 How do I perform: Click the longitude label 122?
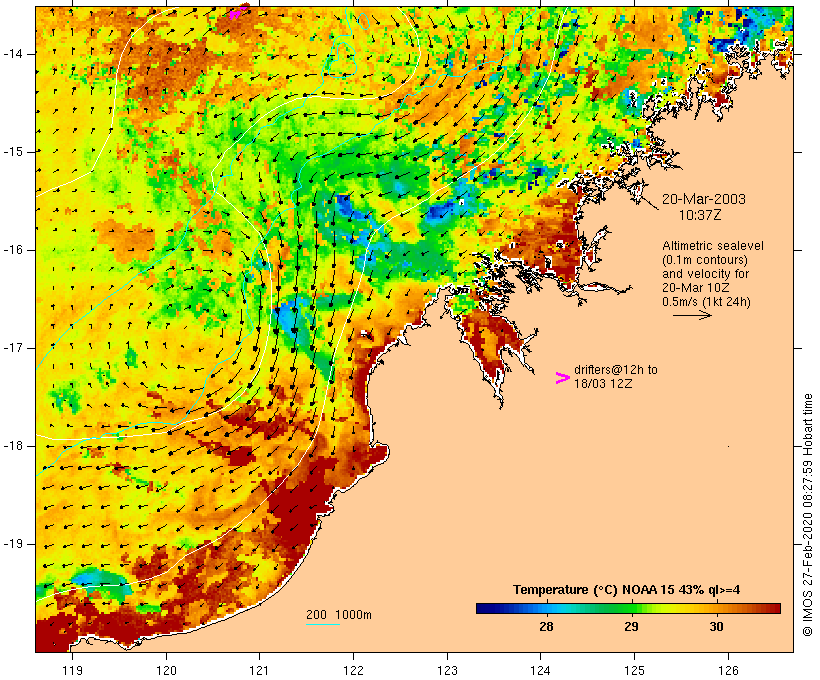[x=354, y=670]
